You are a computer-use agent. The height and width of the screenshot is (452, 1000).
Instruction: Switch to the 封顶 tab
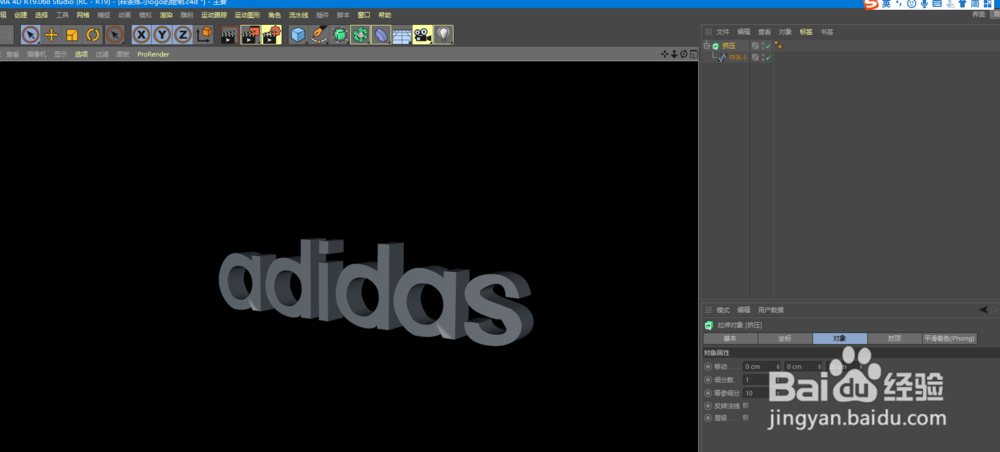click(895, 339)
